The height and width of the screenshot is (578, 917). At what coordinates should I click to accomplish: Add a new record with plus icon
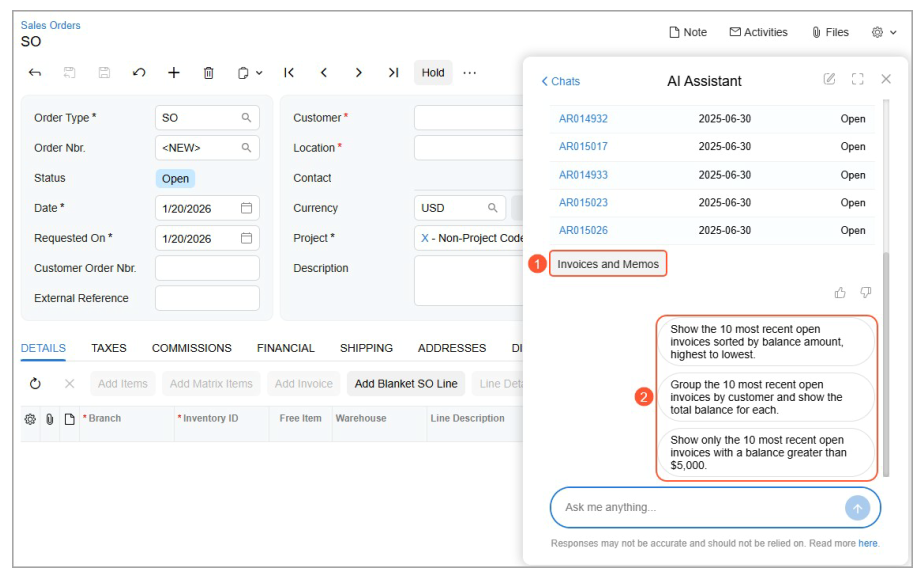pyautogui.click(x=174, y=73)
